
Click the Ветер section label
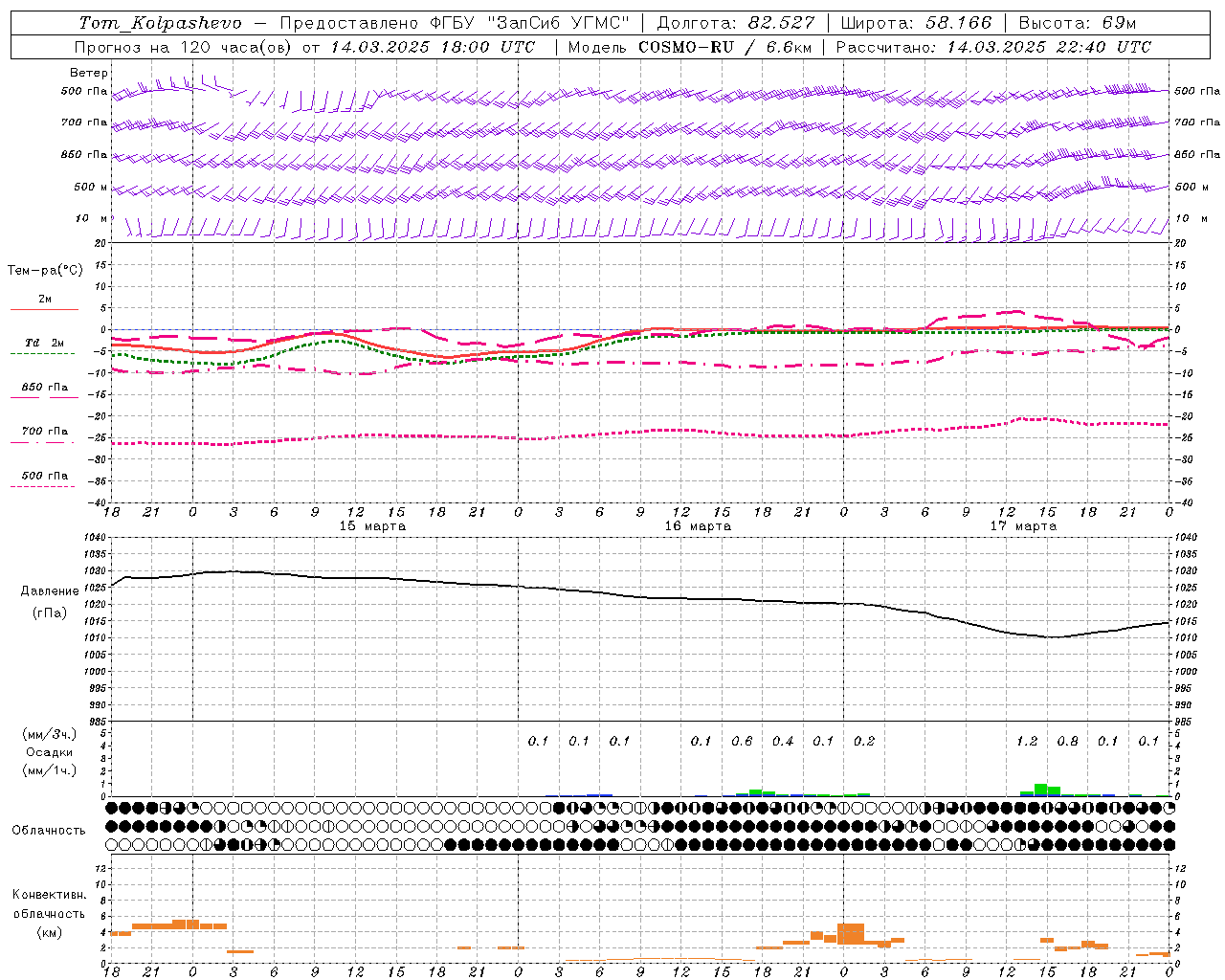[88, 73]
